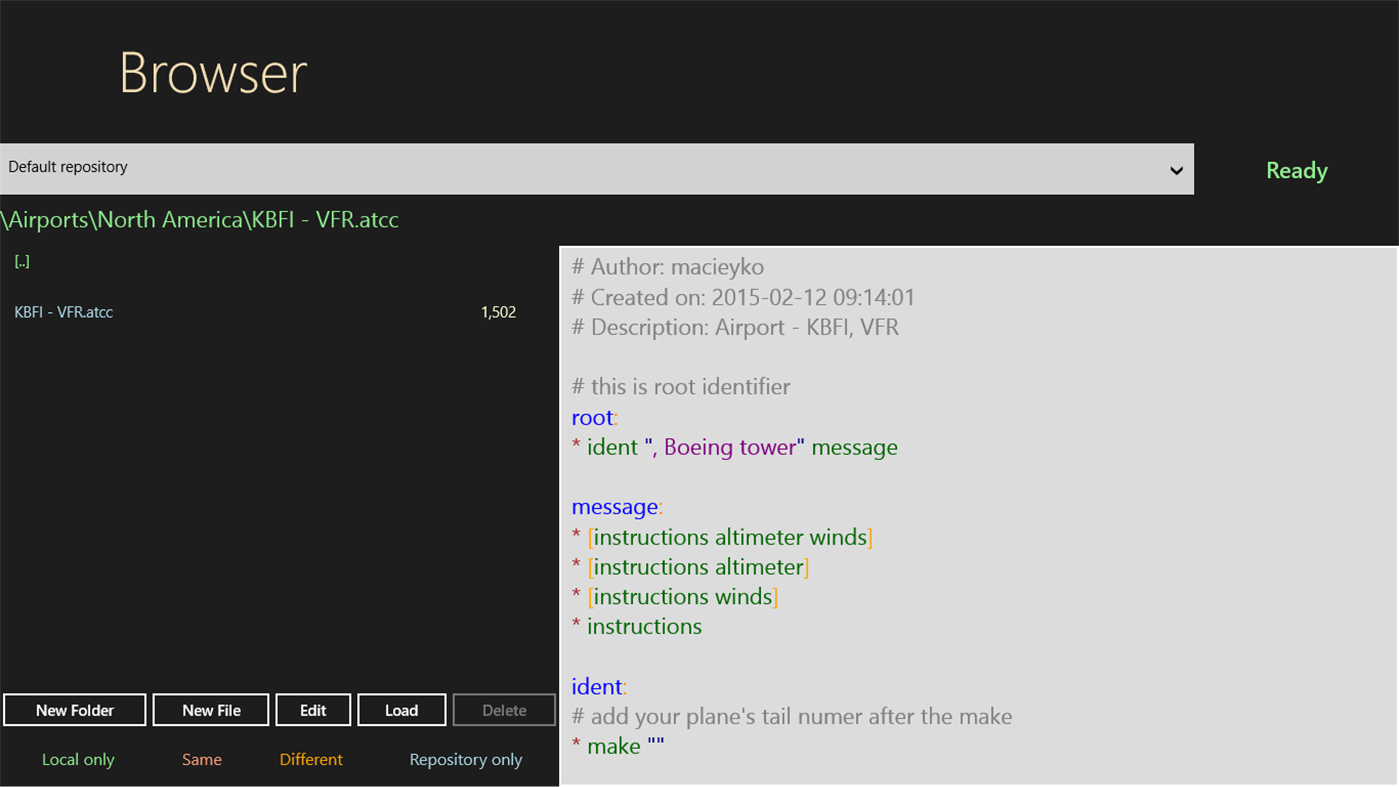Click the message section in the preview pane
Viewport: 1399px width, 787px height.
coord(613,506)
